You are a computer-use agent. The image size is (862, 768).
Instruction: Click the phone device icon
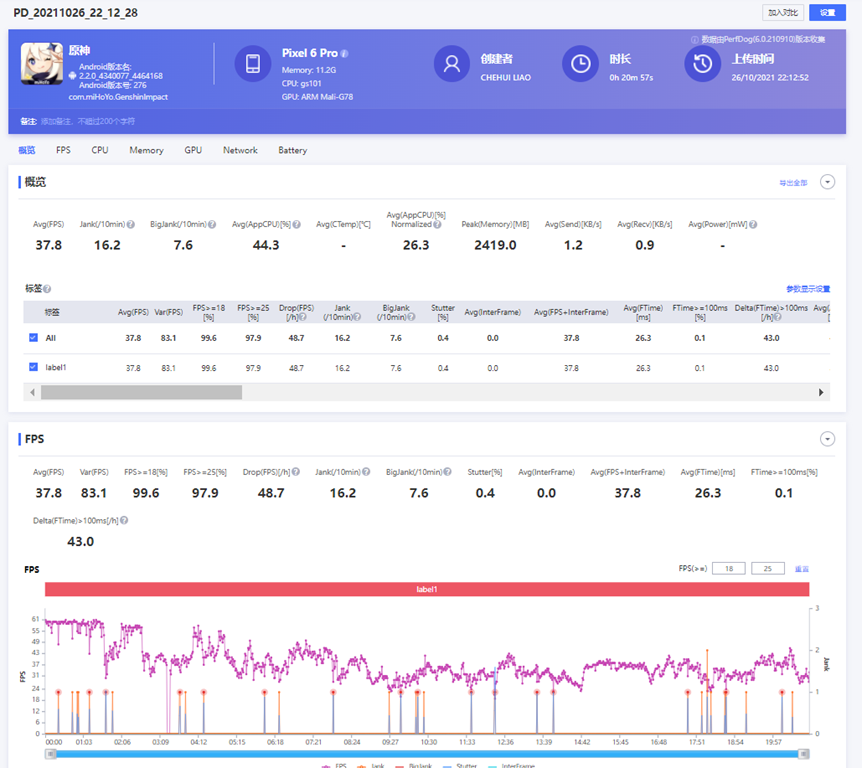(x=253, y=64)
